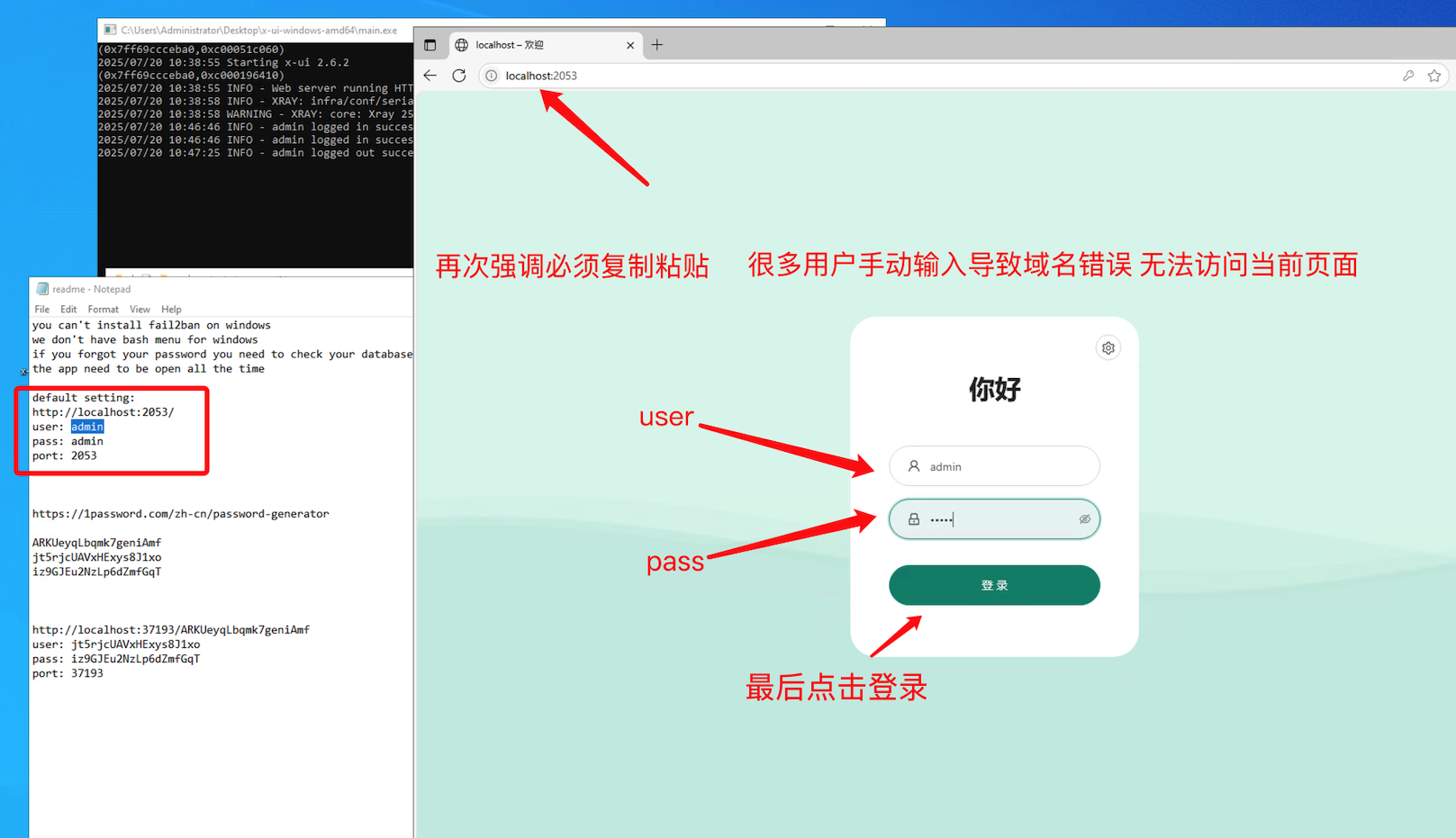The image size is (1456, 838).
Task: Open login settings gear icon
Action: [1108, 347]
